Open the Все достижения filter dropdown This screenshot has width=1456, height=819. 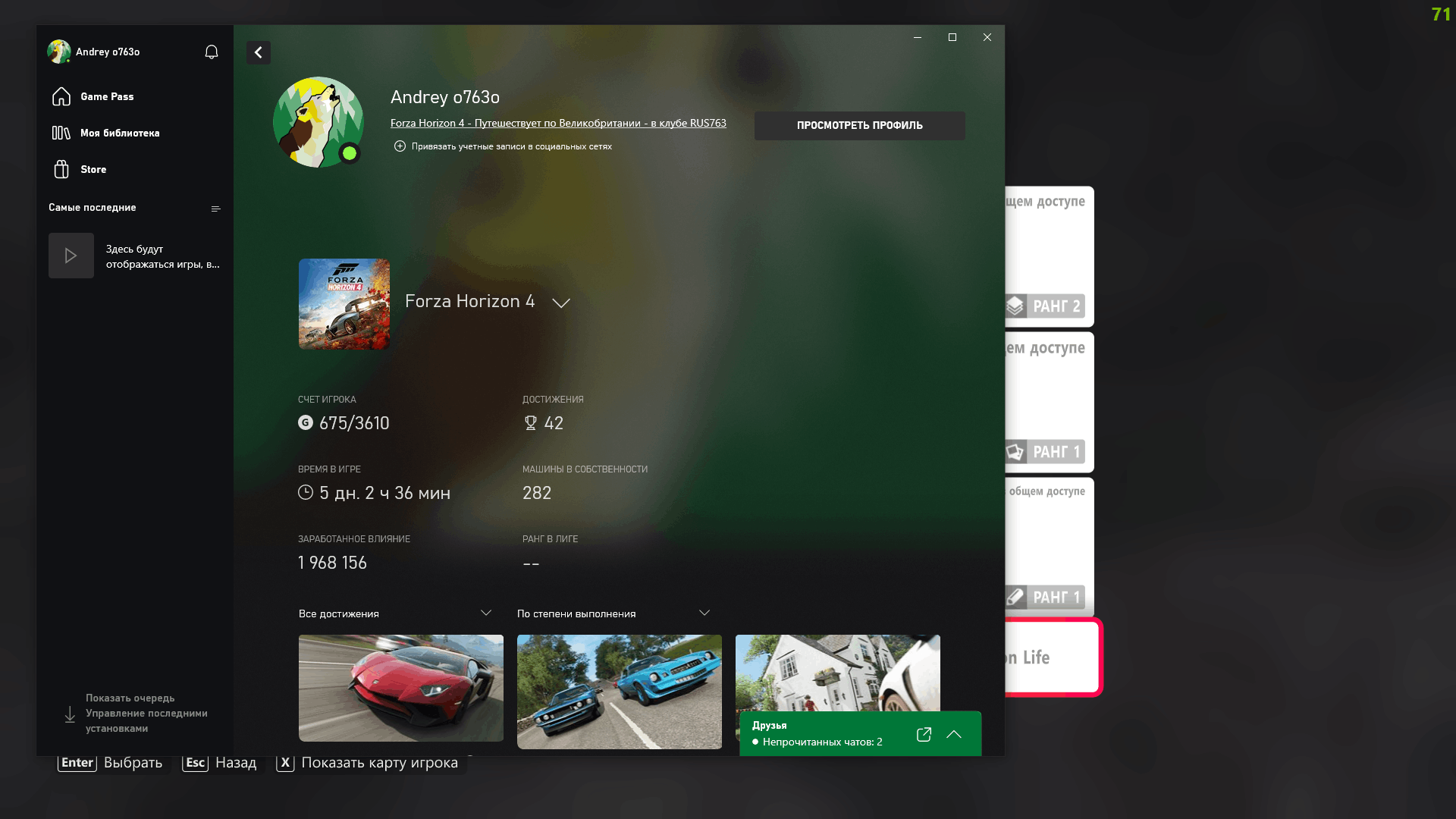click(395, 613)
